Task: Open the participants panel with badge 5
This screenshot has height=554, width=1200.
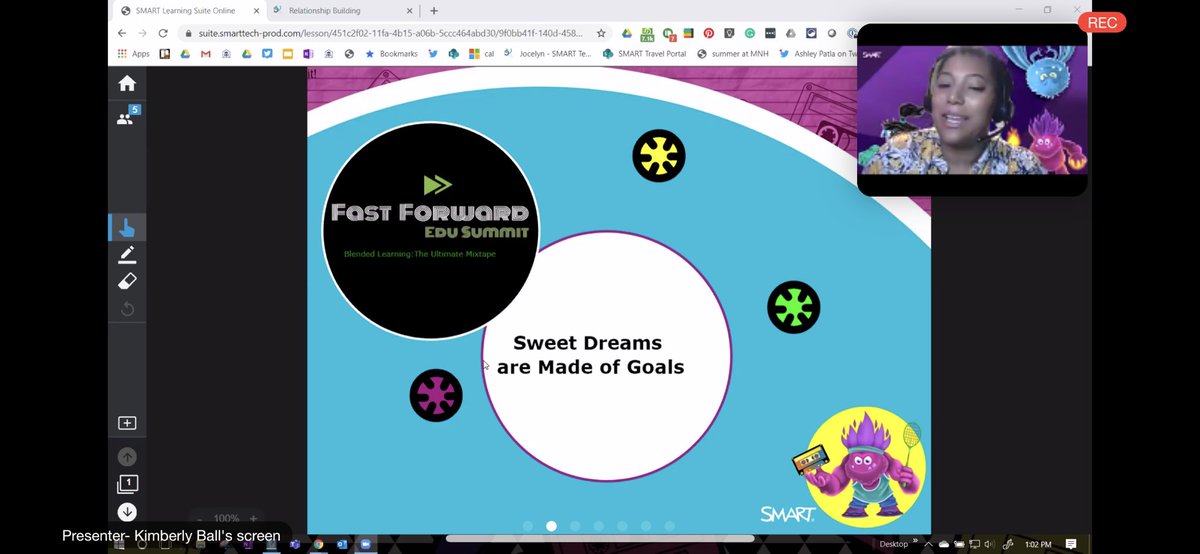Action: click(127, 116)
